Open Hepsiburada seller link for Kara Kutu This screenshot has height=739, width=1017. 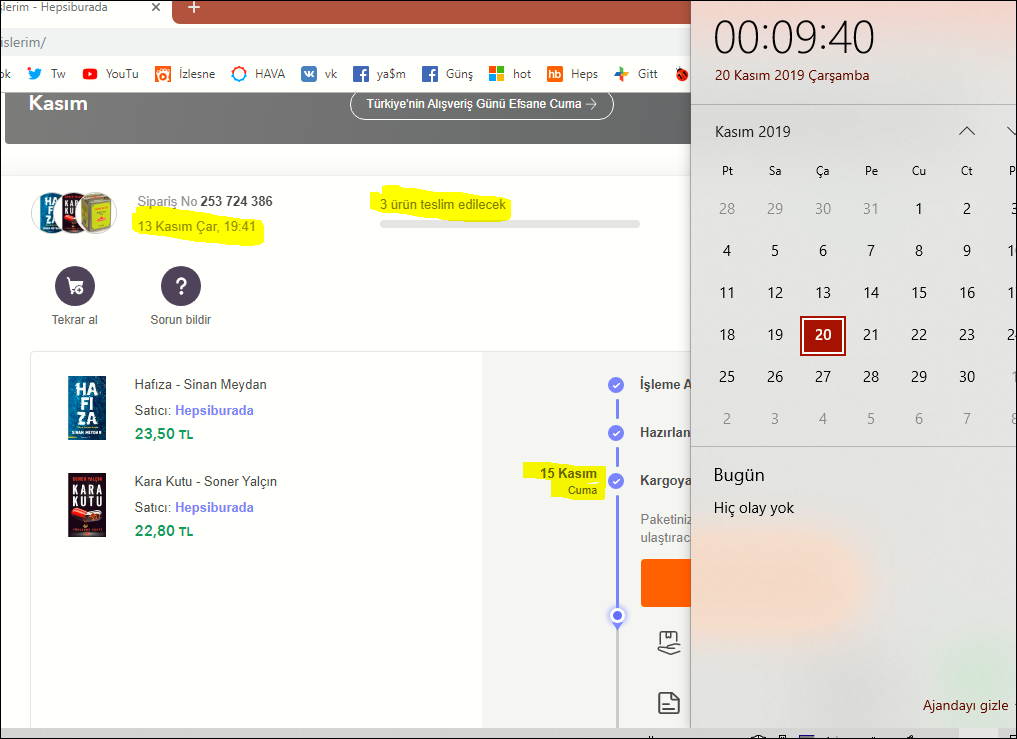tap(214, 507)
